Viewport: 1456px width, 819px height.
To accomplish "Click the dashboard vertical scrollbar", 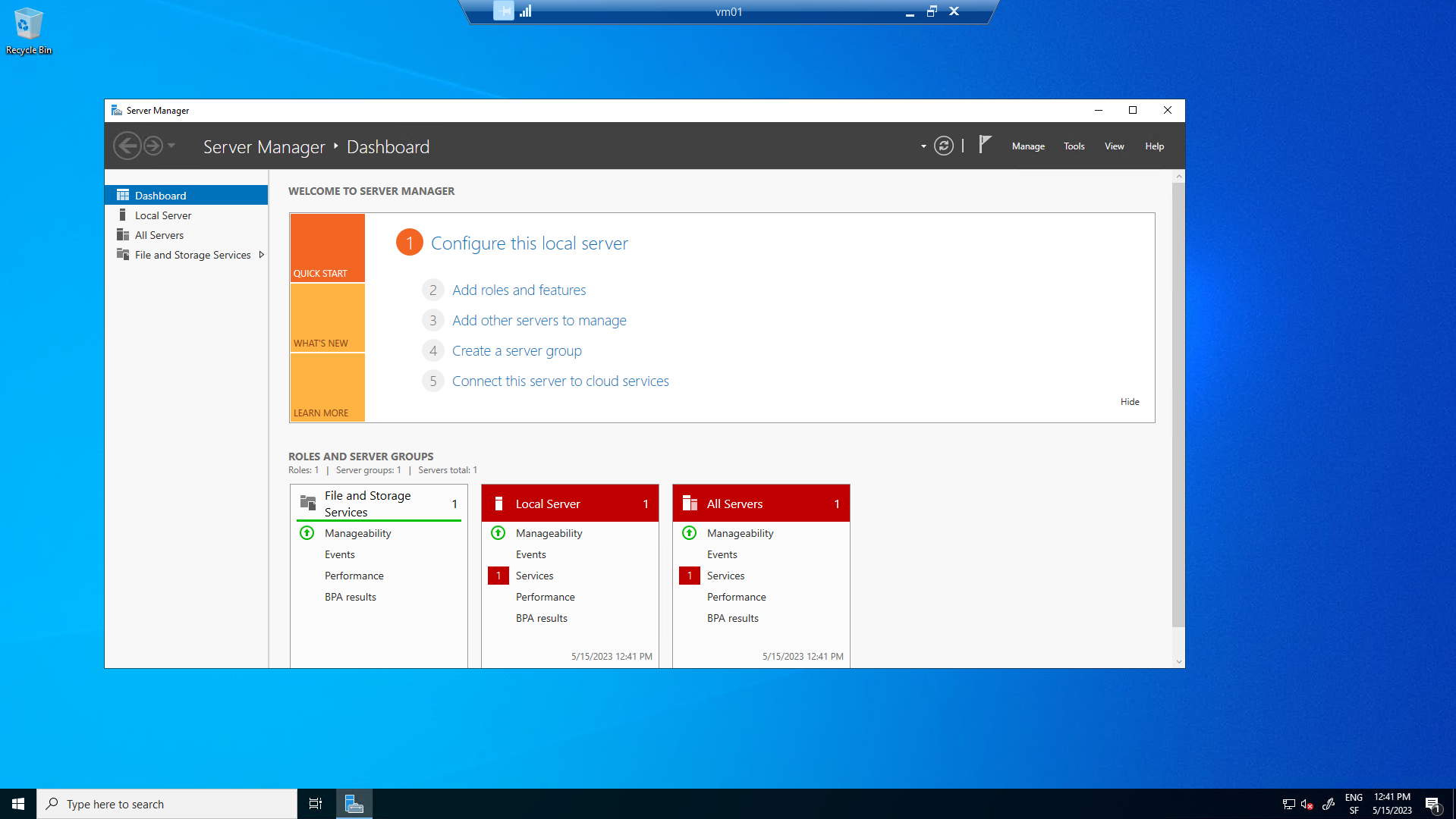I will (x=1178, y=404).
